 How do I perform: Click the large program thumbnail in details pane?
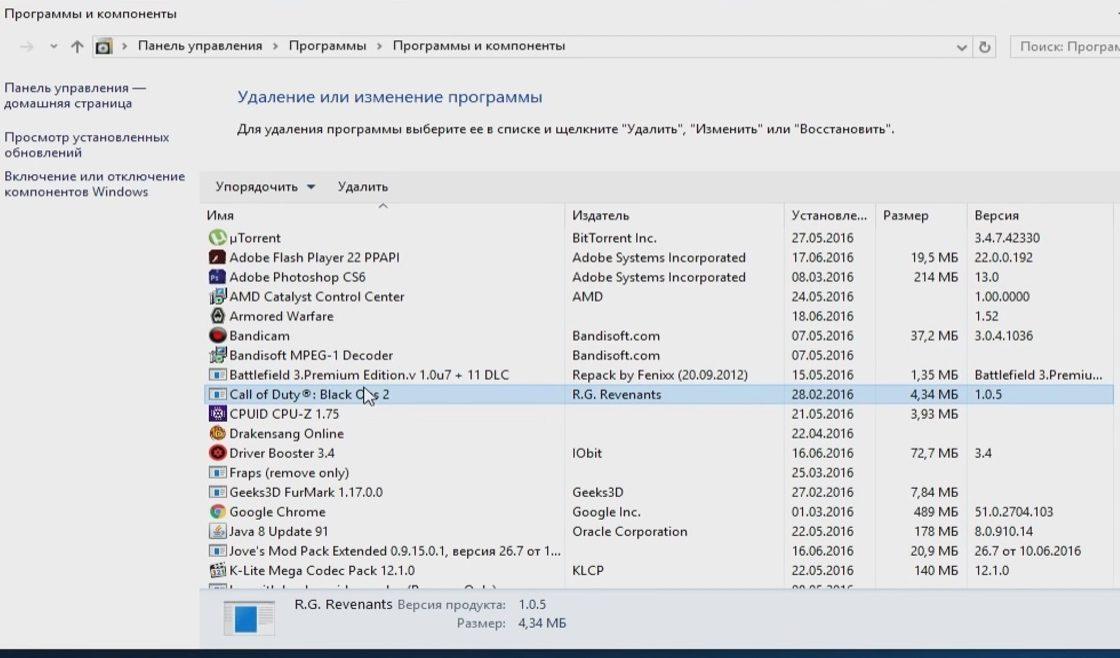(249, 617)
